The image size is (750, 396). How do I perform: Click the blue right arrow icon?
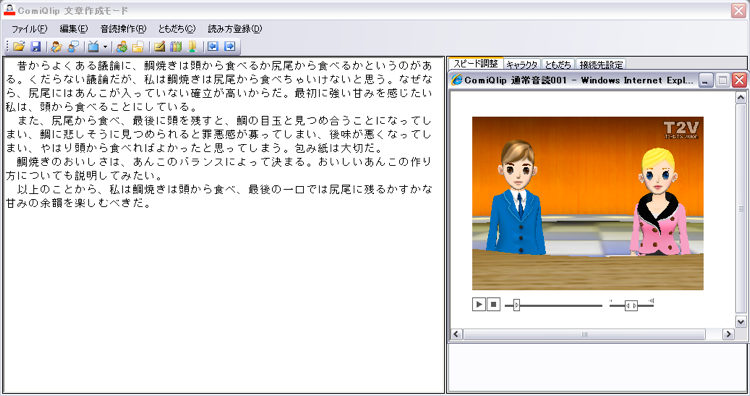(230, 46)
